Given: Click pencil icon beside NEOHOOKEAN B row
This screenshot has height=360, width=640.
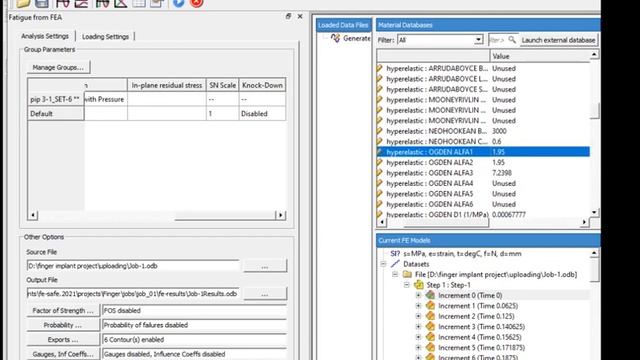Looking at the screenshot, I should click(x=380, y=131).
